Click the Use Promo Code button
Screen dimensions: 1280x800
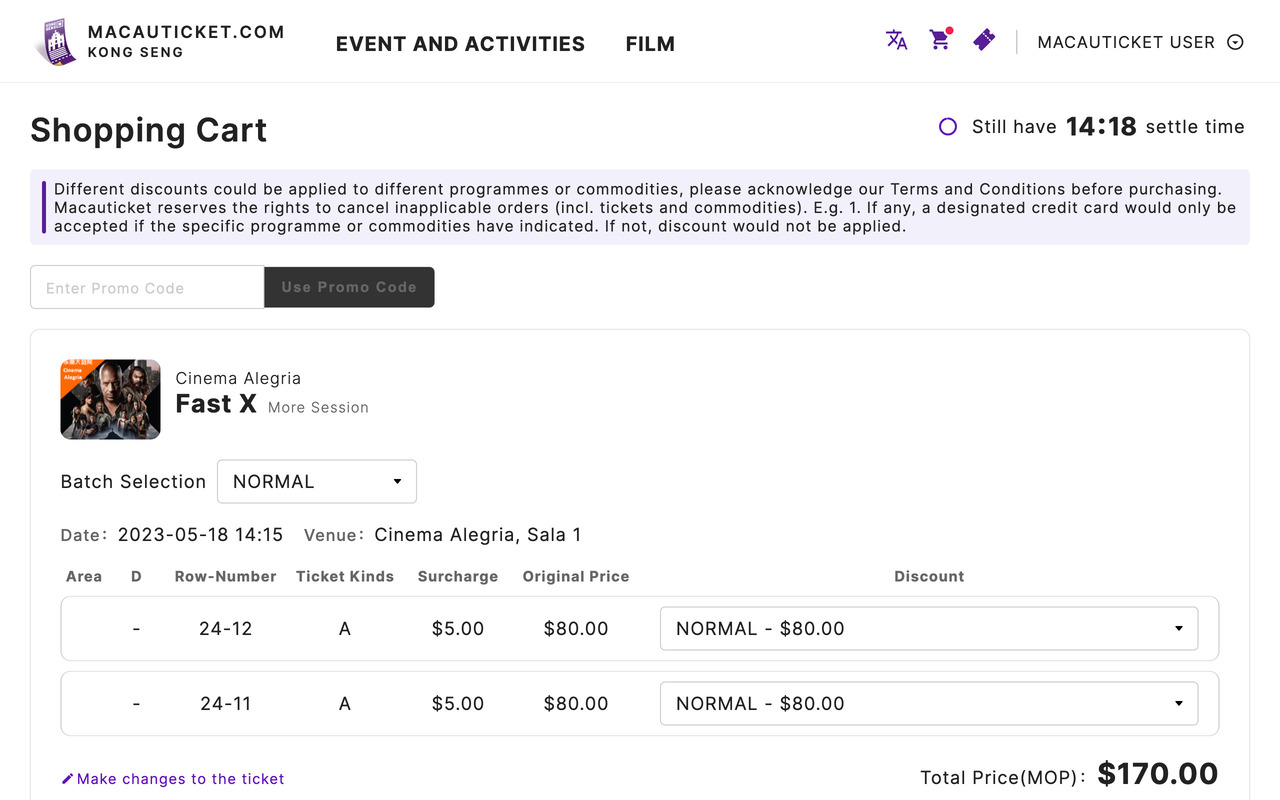click(x=349, y=287)
